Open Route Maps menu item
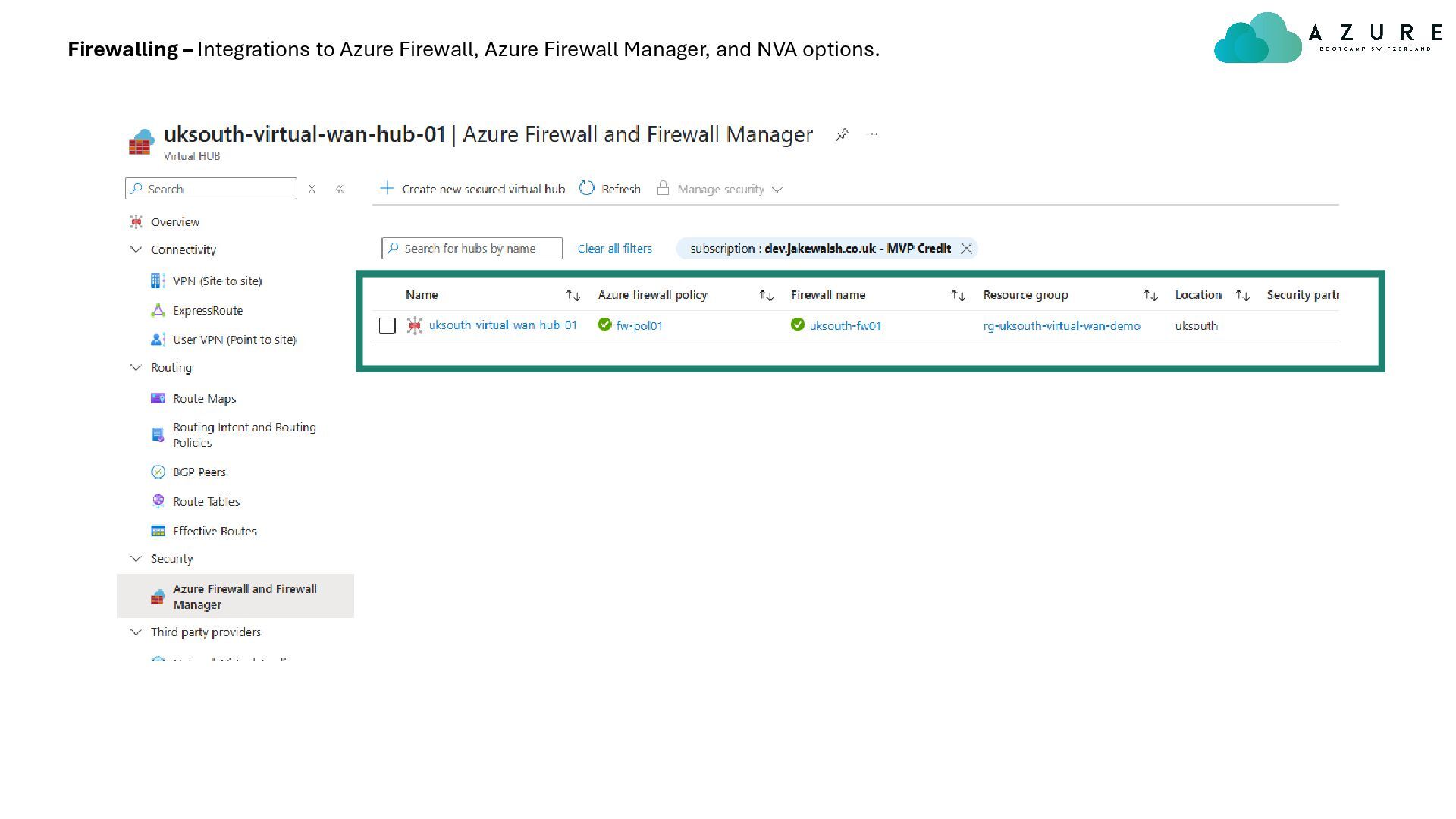The width and height of the screenshot is (1456, 819). (204, 398)
